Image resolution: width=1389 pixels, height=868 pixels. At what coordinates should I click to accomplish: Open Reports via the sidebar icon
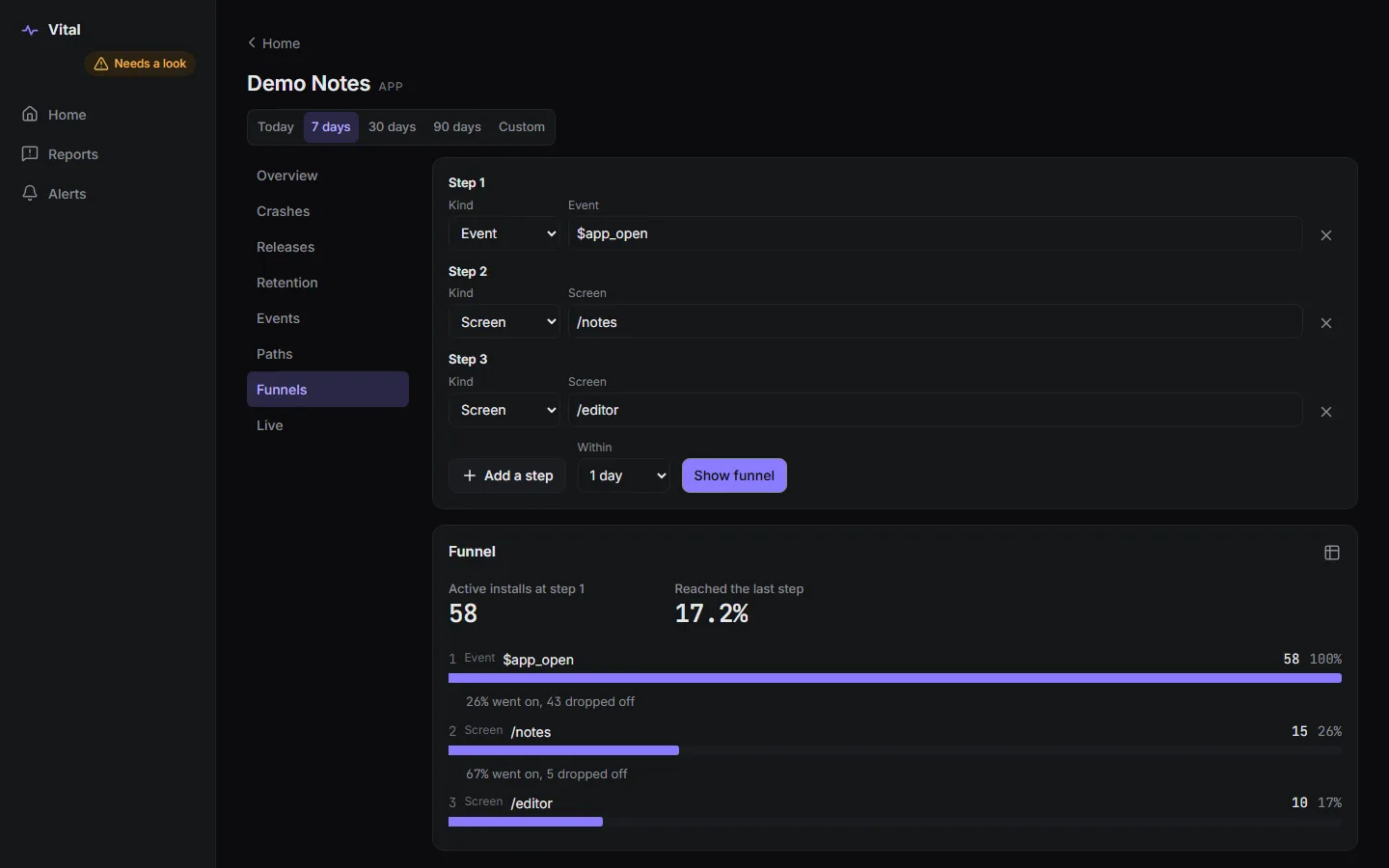30,154
